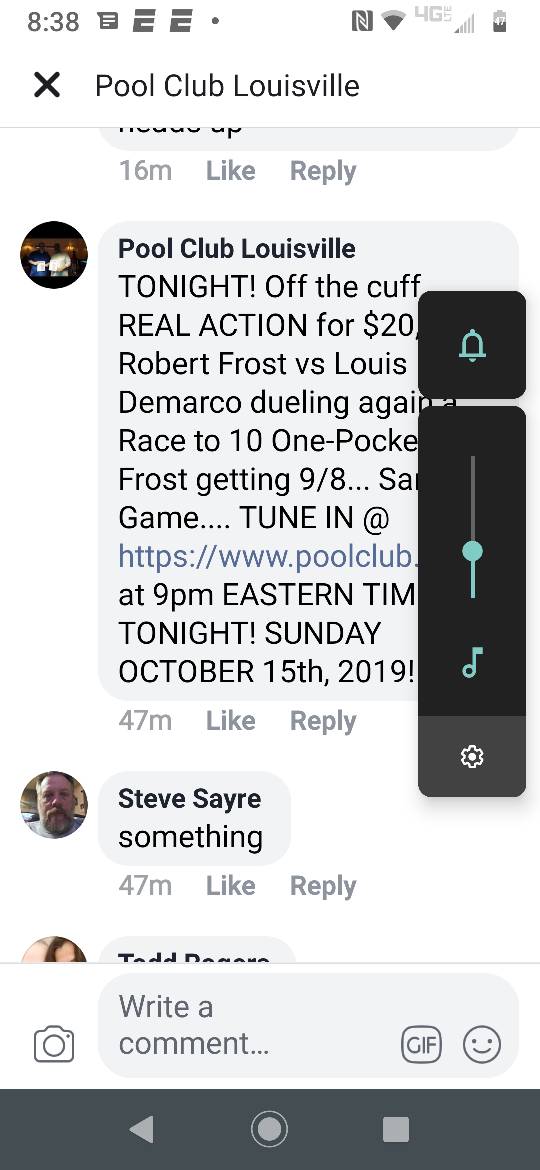
Task: Reply to Pool Club Louisville's comment
Action: [x=323, y=721]
